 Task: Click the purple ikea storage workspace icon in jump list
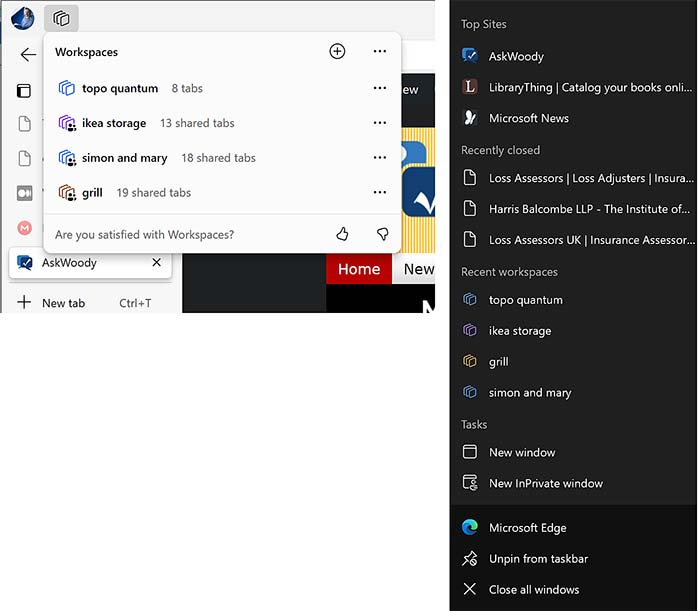pyautogui.click(x=470, y=330)
